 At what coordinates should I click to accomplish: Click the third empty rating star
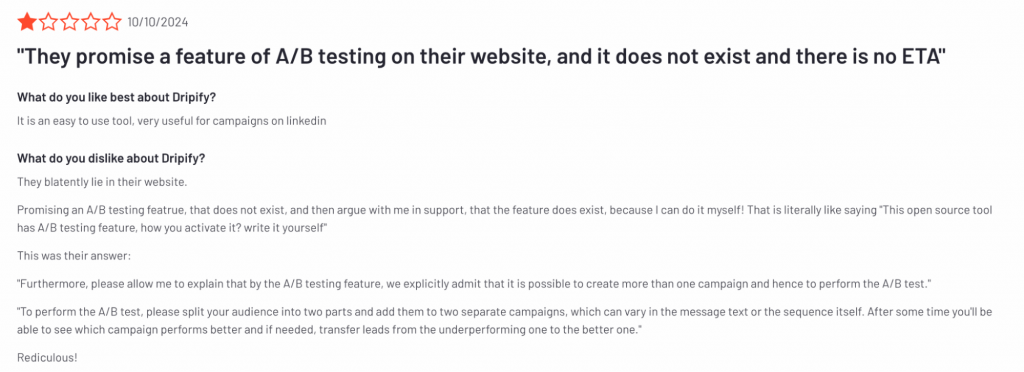(70, 23)
